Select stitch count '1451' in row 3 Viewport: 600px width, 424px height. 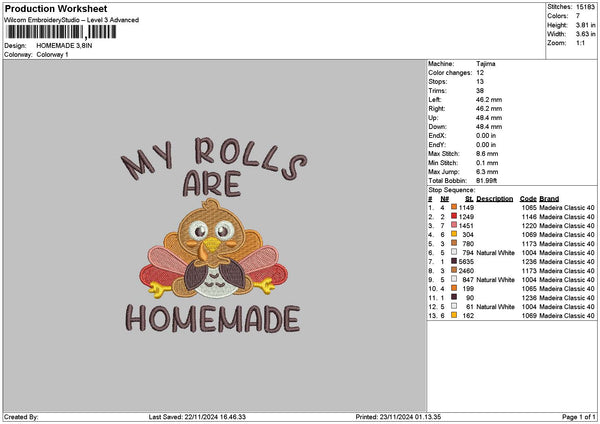466,225
